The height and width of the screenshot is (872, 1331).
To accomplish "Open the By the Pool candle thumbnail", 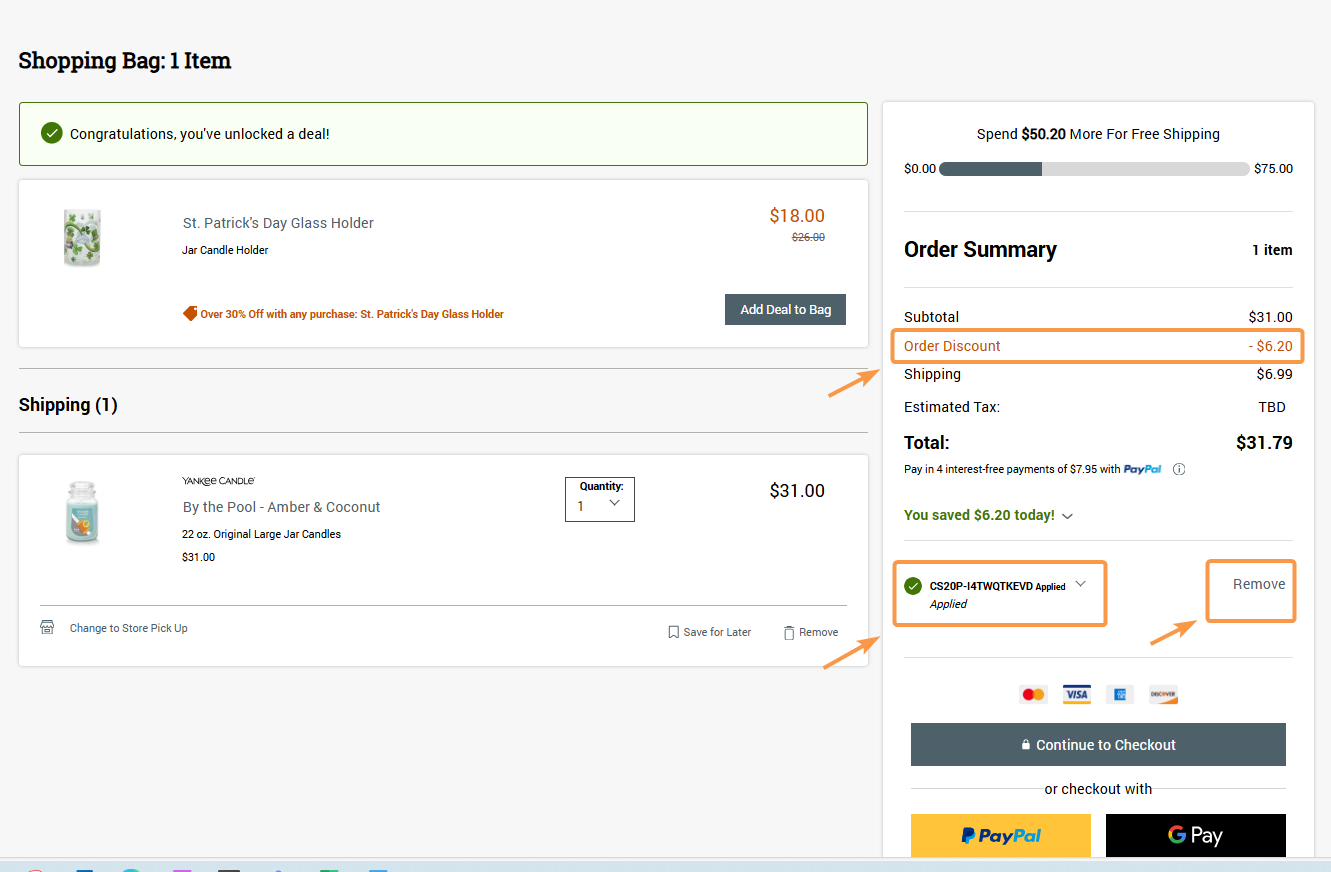I will (x=82, y=513).
